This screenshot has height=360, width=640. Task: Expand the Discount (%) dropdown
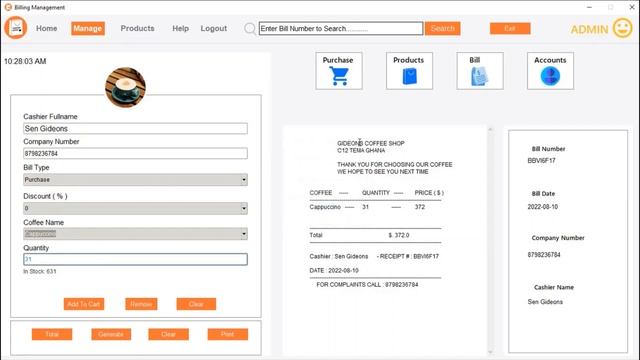click(244, 209)
